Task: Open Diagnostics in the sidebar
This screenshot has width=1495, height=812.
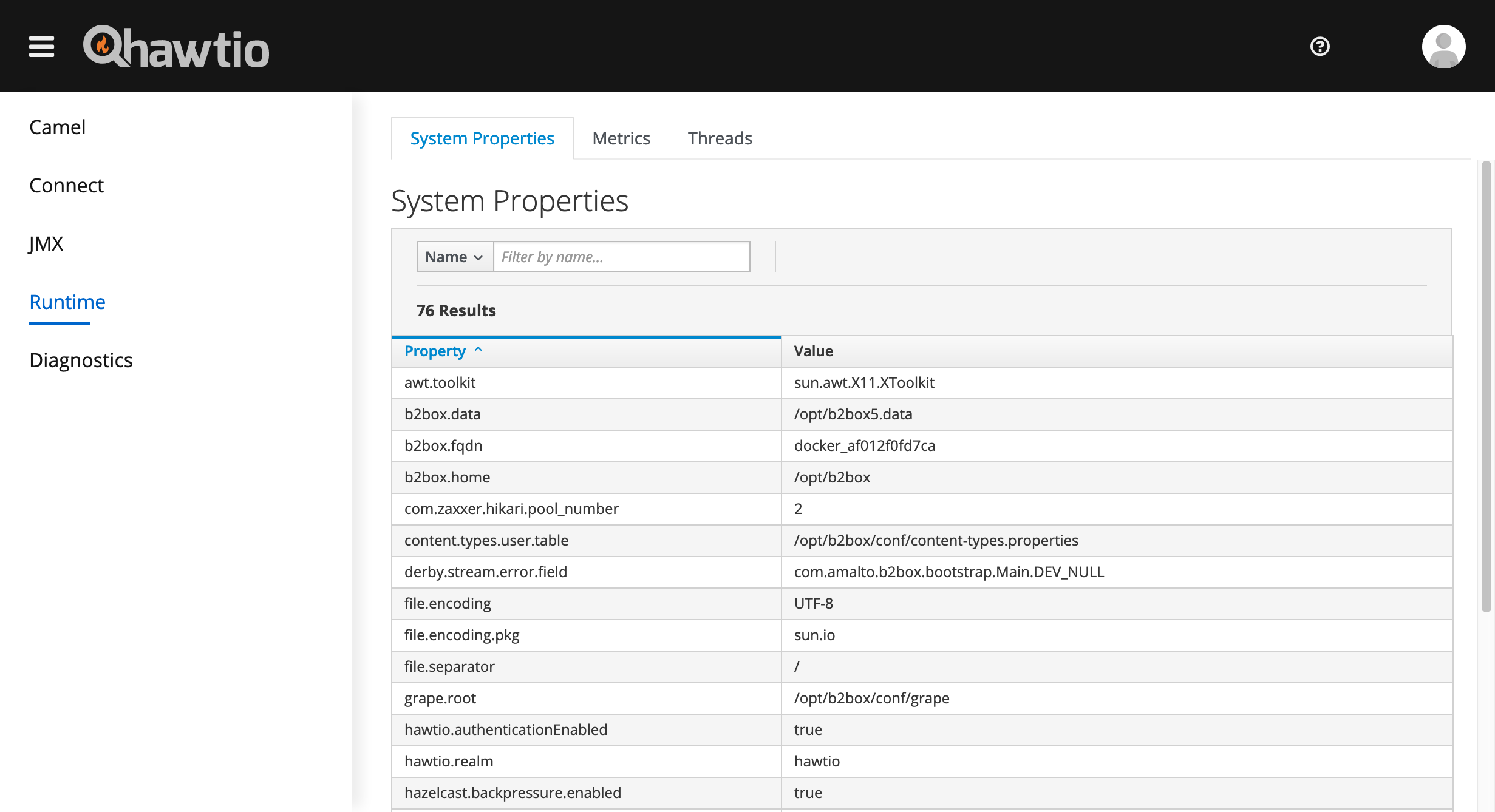Action: (x=81, y=360)
